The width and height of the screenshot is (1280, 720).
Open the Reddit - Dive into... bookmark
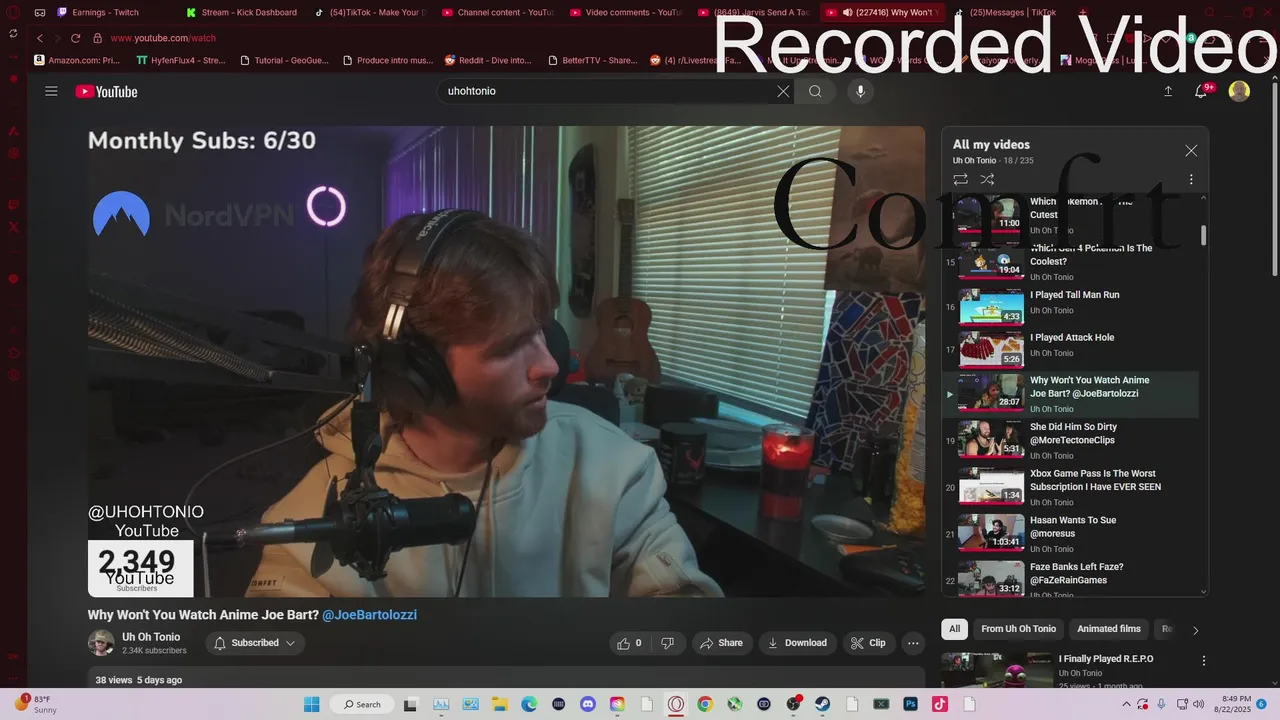[488, 60]
